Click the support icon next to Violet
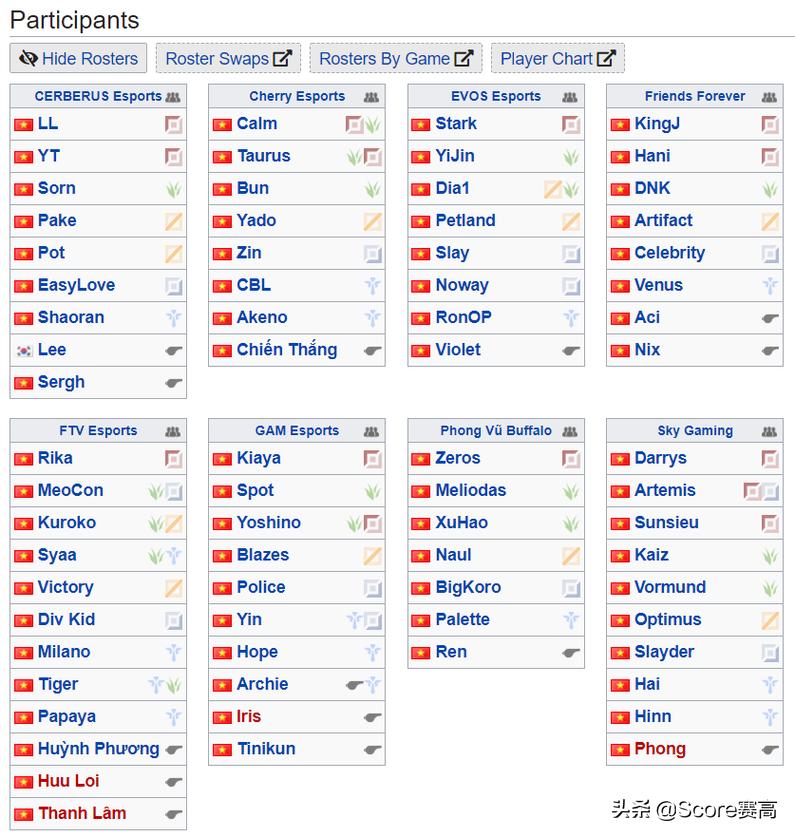This screenshot has height=837, width=795. pos(571,351)
